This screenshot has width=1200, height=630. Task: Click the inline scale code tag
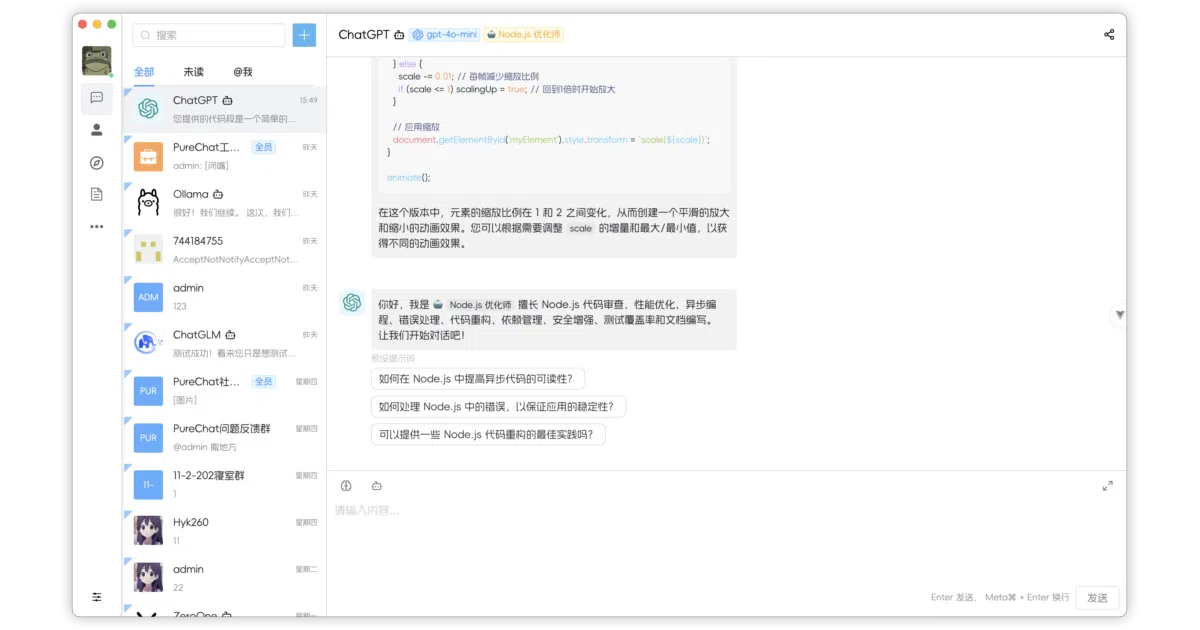point(580,229)
